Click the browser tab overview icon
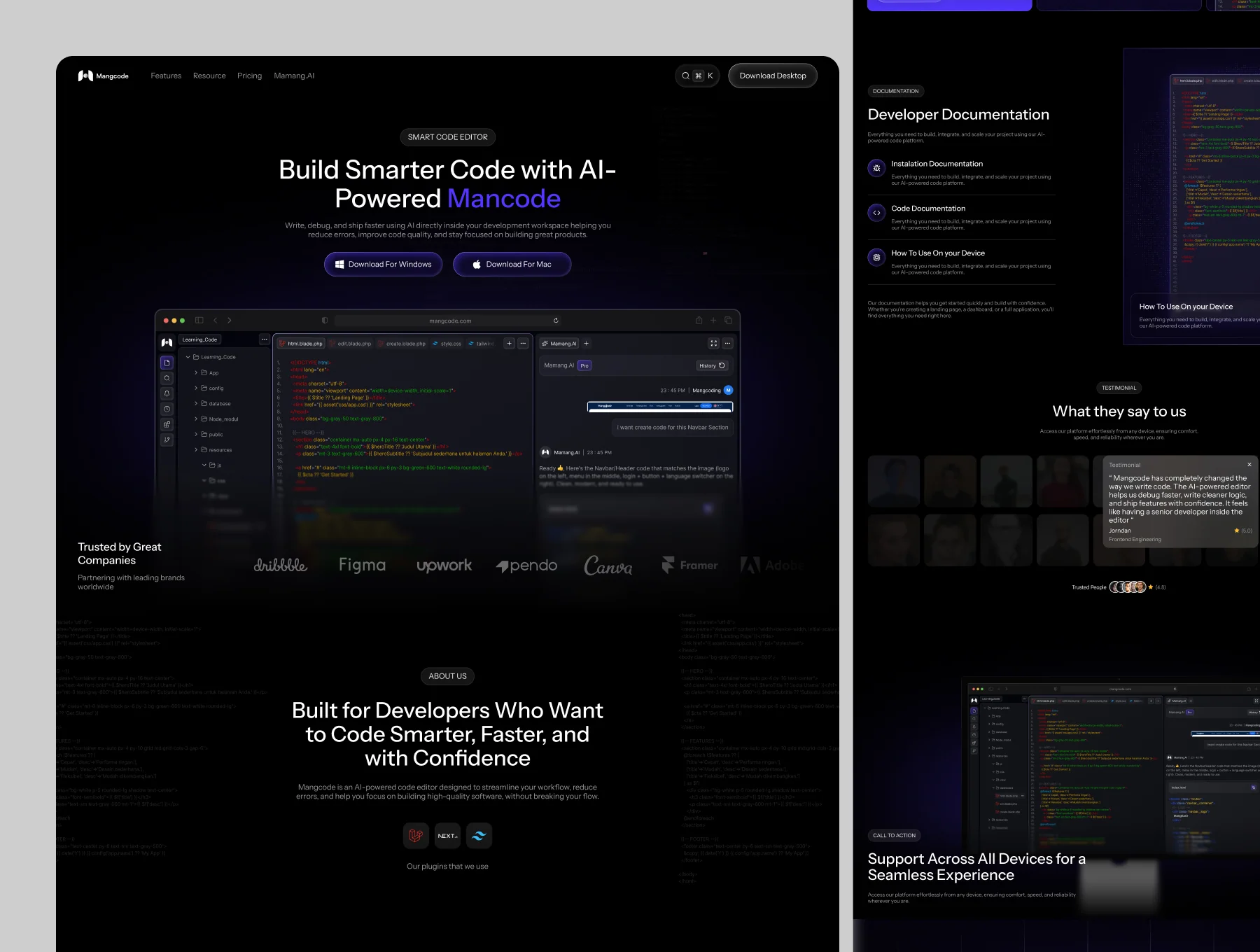This screenshot has height=952, width=1260. click(728, 320)
